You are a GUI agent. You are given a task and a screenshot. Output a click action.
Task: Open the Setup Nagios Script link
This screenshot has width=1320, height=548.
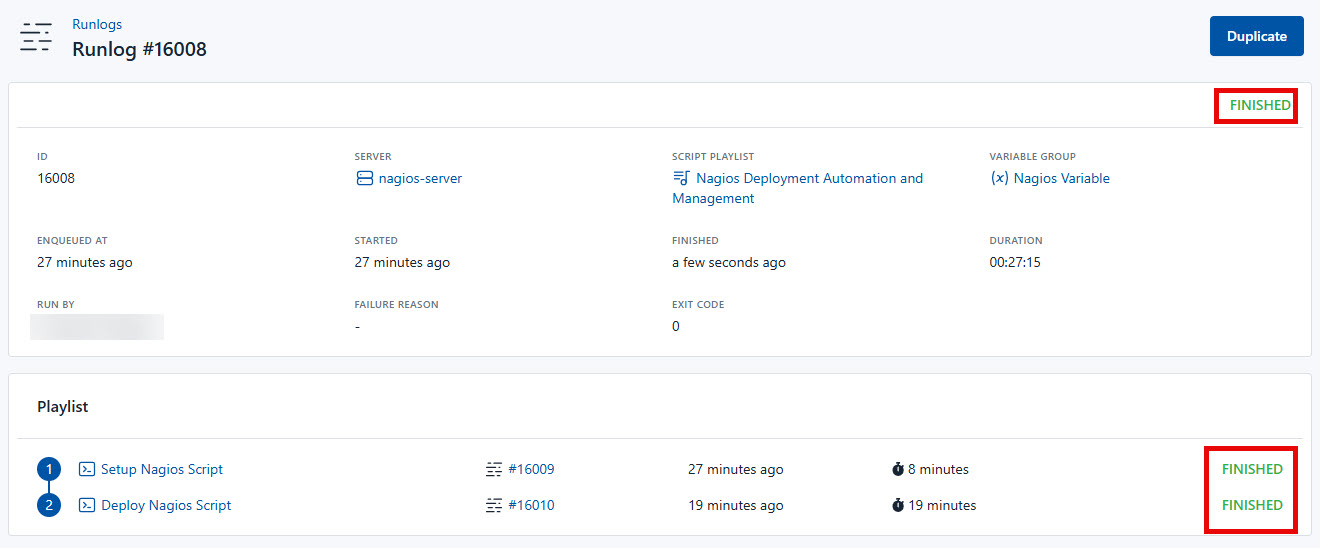[x=161, y=469]
